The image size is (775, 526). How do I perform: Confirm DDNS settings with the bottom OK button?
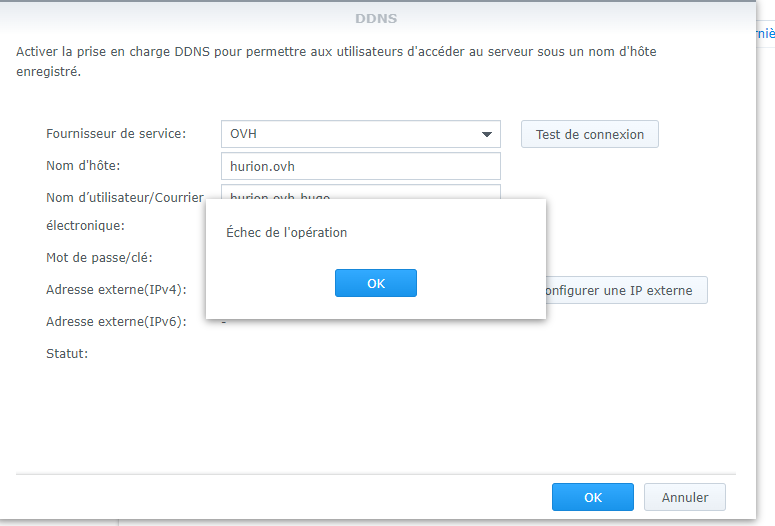coord(592,497)
